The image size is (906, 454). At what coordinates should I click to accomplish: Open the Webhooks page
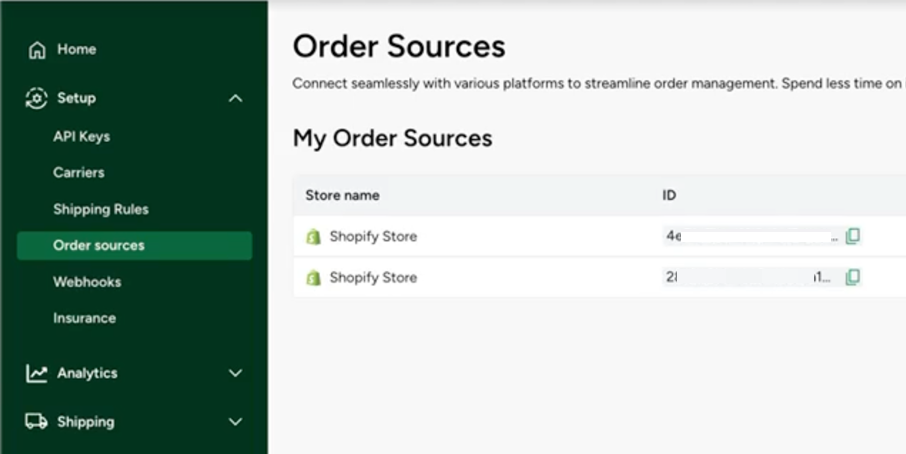click(87, 282)
